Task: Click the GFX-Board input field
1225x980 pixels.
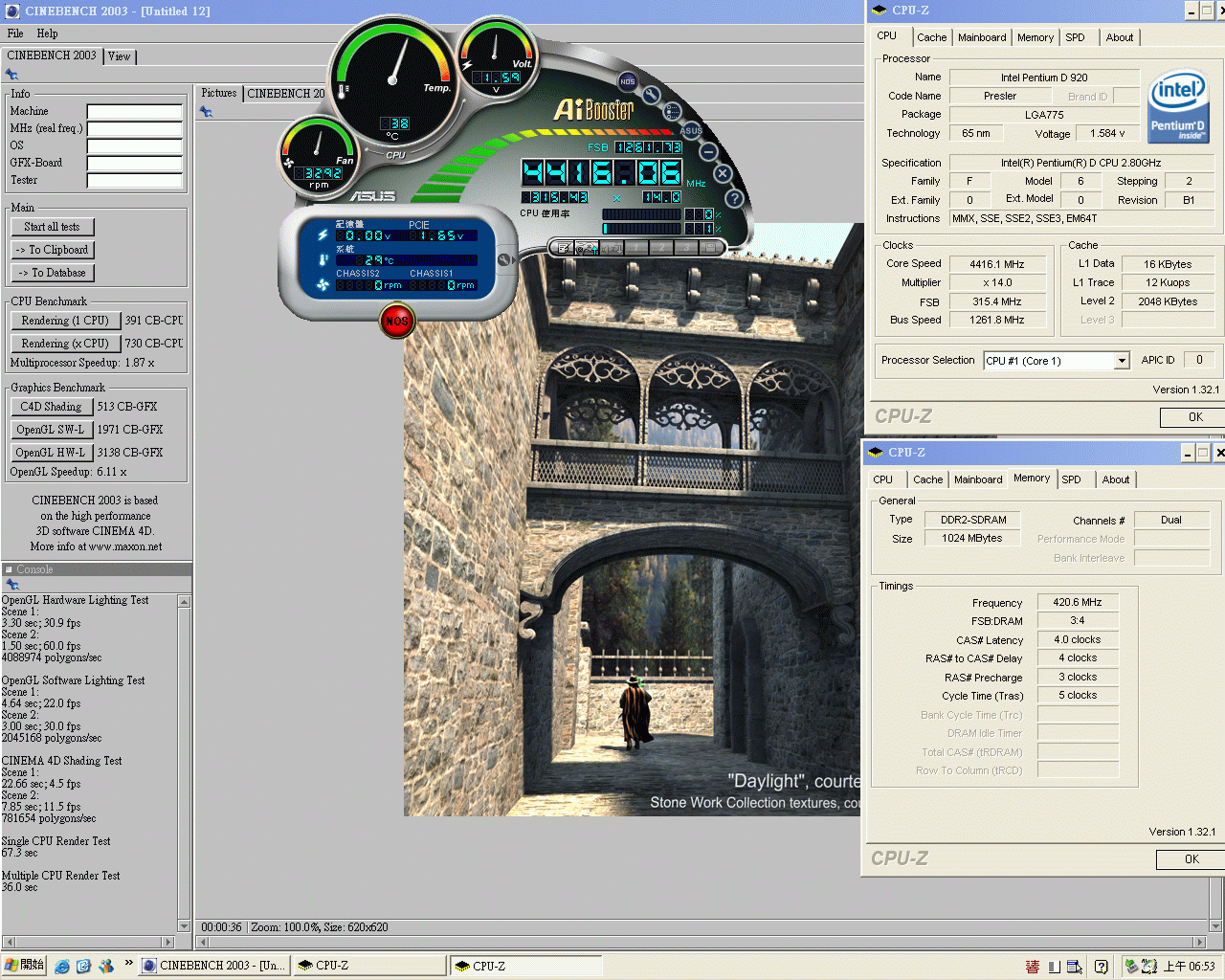Action: 134,163
